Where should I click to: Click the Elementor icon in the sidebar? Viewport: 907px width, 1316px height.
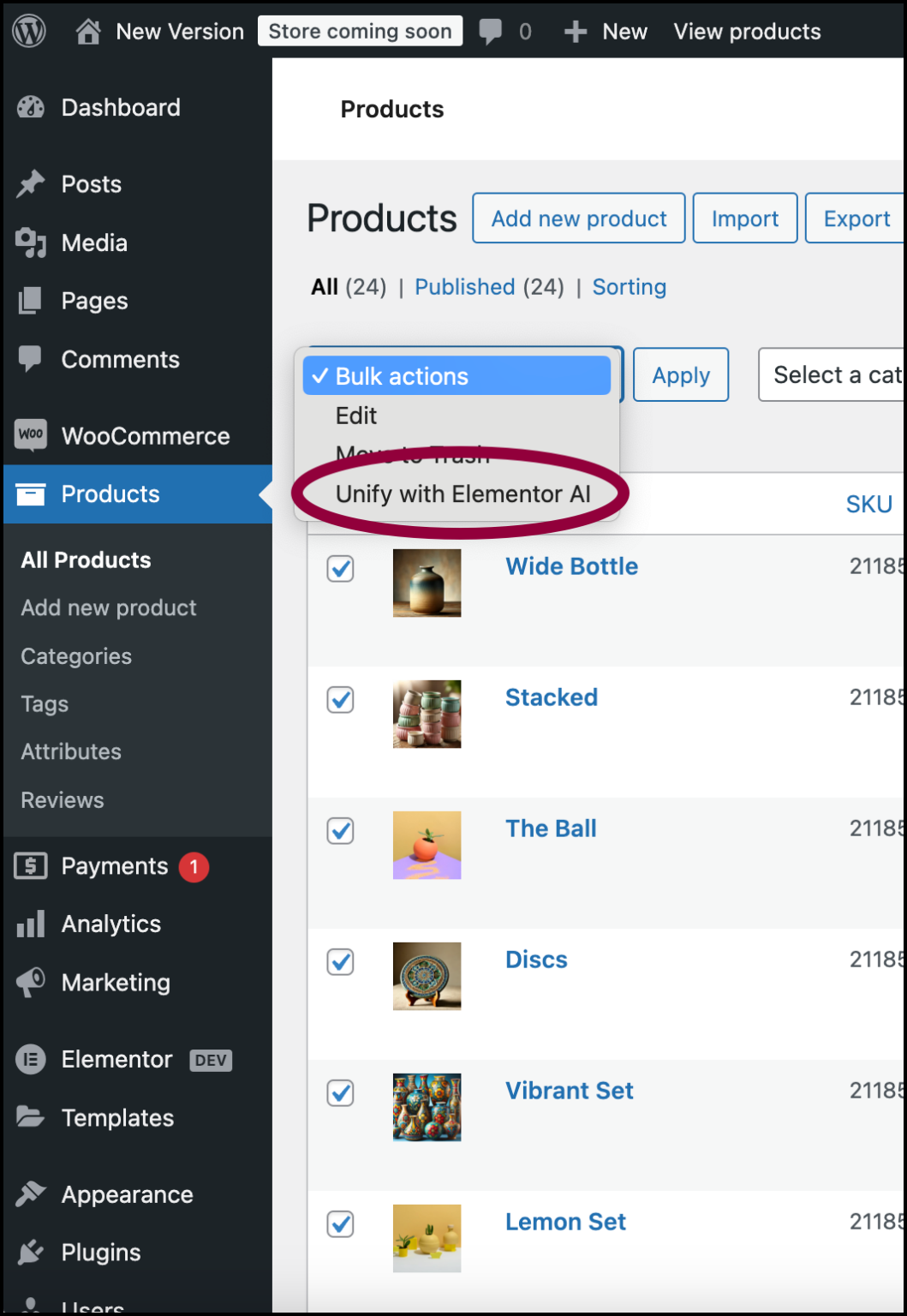pyautogui.click(x=31, y=1060)
